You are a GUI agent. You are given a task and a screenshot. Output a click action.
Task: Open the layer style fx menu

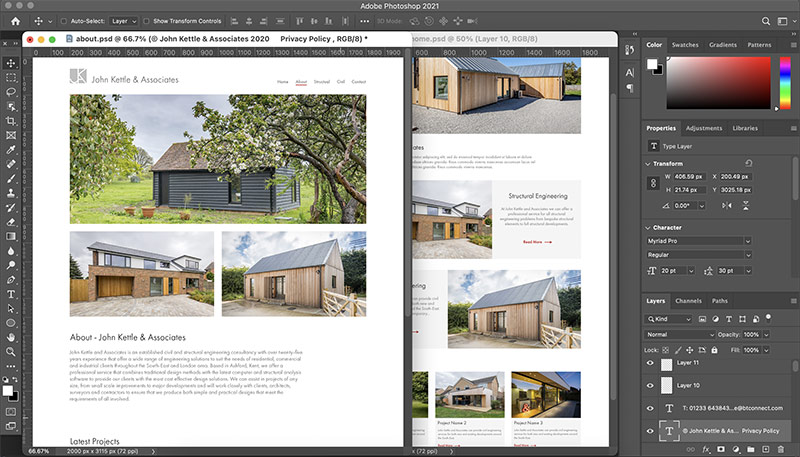click(x=706, y=449)
